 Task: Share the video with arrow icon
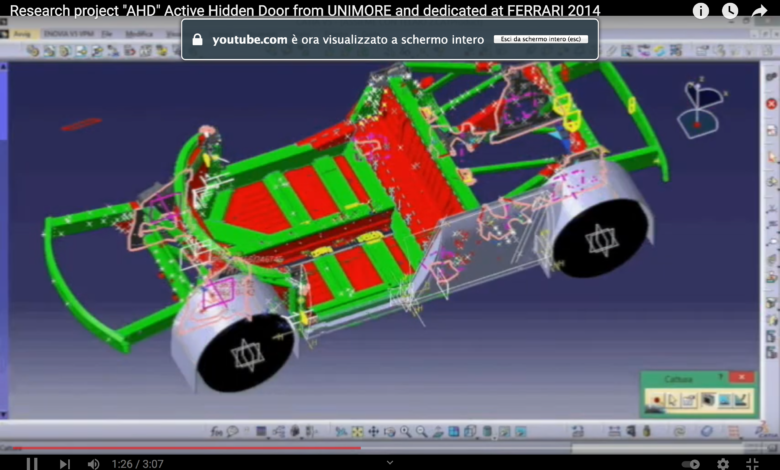pyautogui.click(x=759, y=11)
